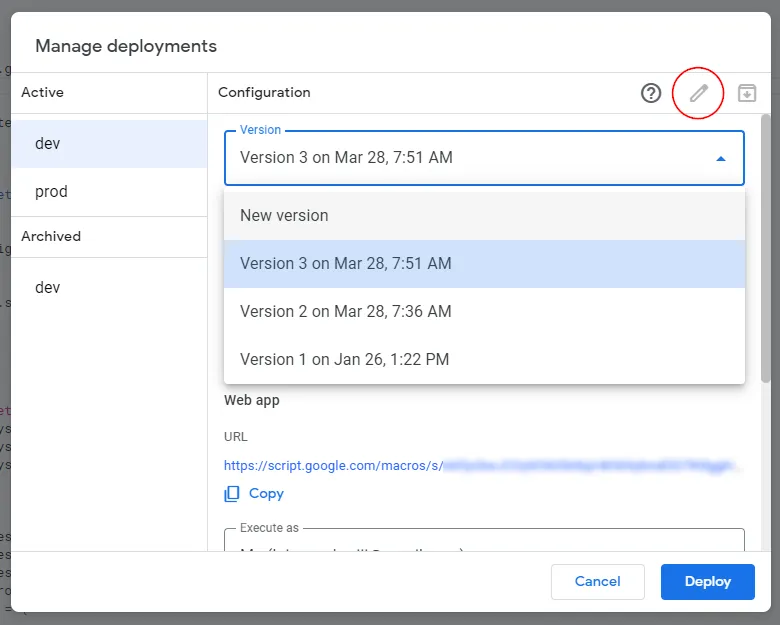The height and width of the screenshot is (625, 780).
Task: Click the configuration panel vertical scrollbar
Action: point(765,250)
